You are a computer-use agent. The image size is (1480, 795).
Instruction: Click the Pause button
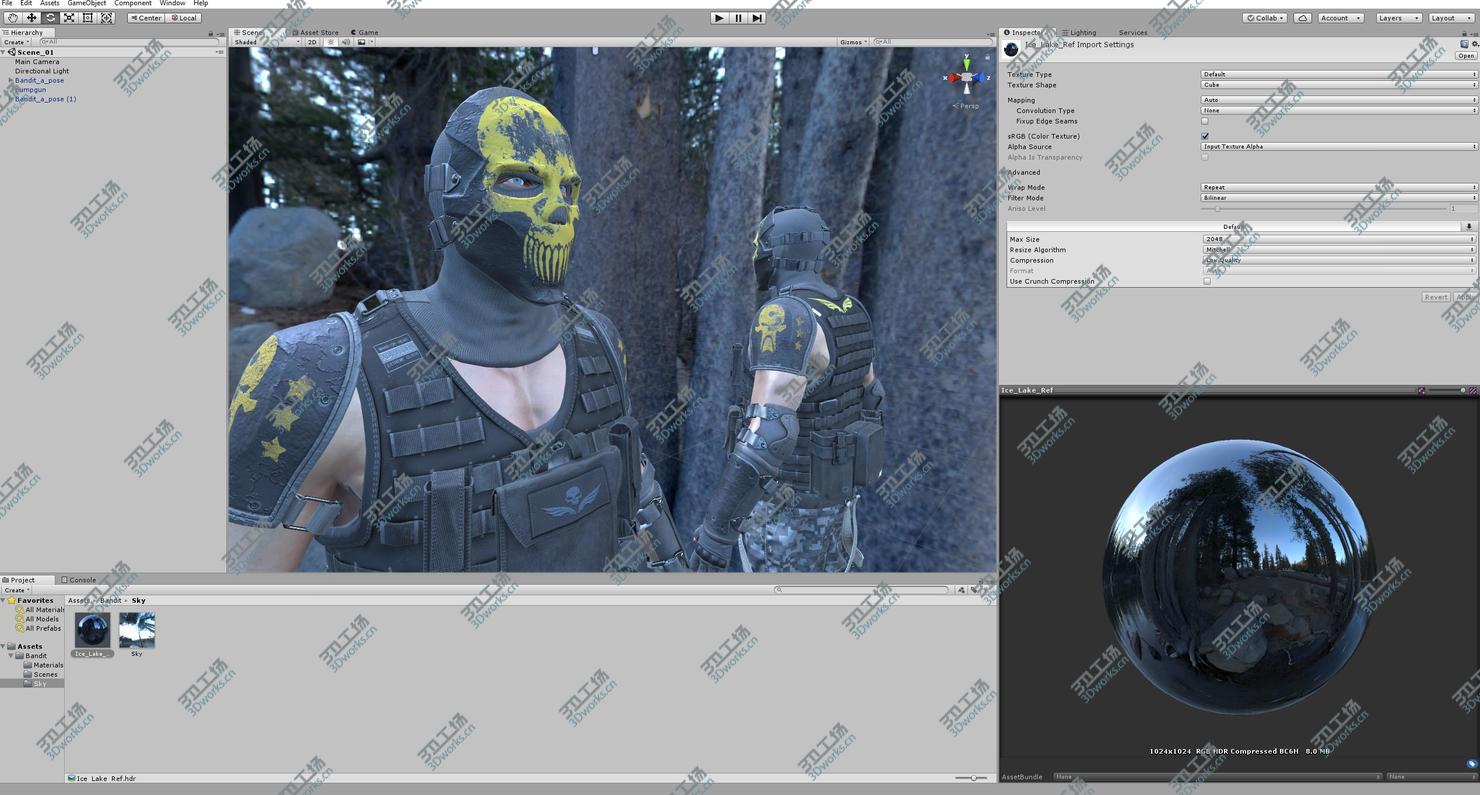tap(738, 18)
